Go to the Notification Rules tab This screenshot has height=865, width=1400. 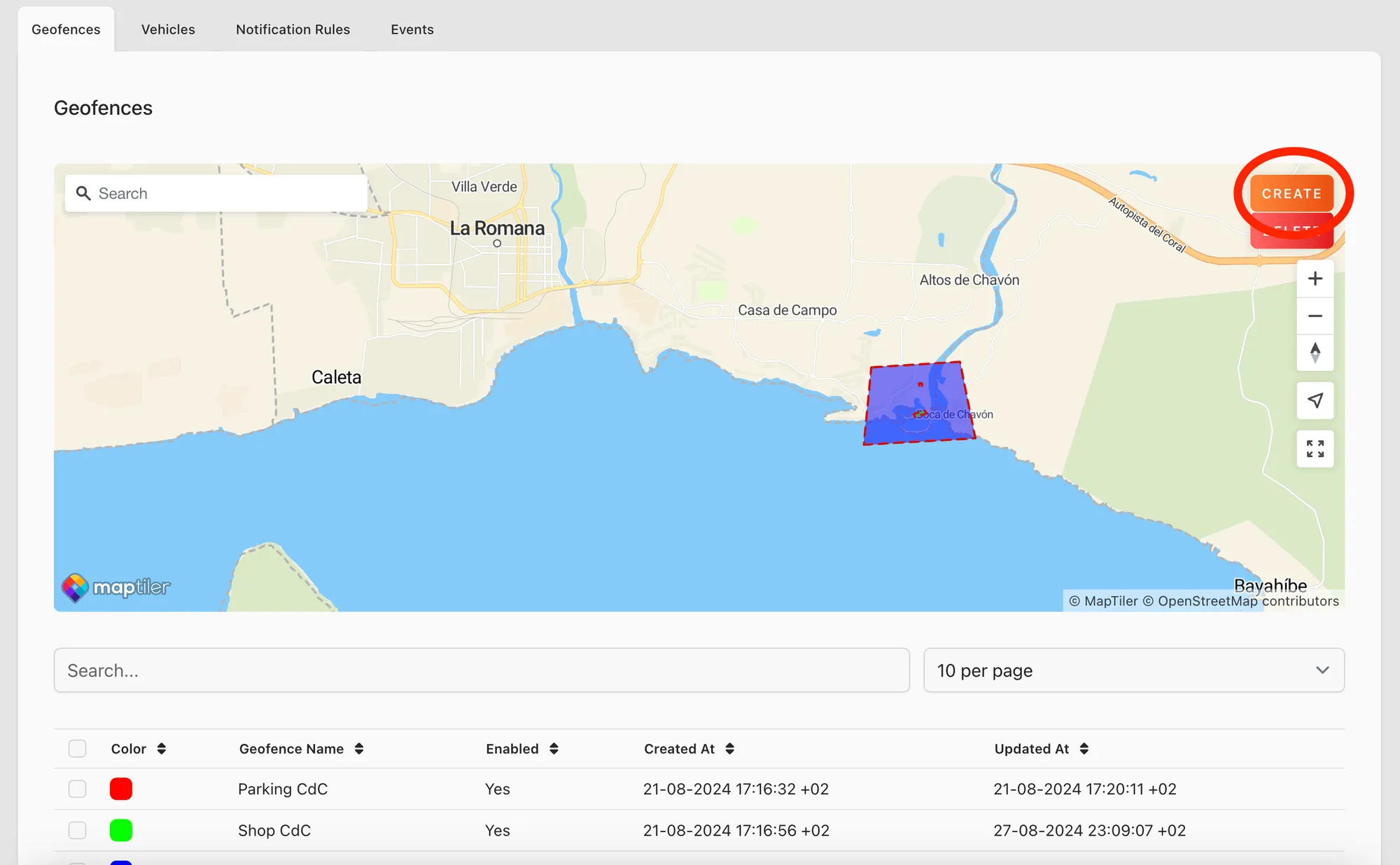293,29
